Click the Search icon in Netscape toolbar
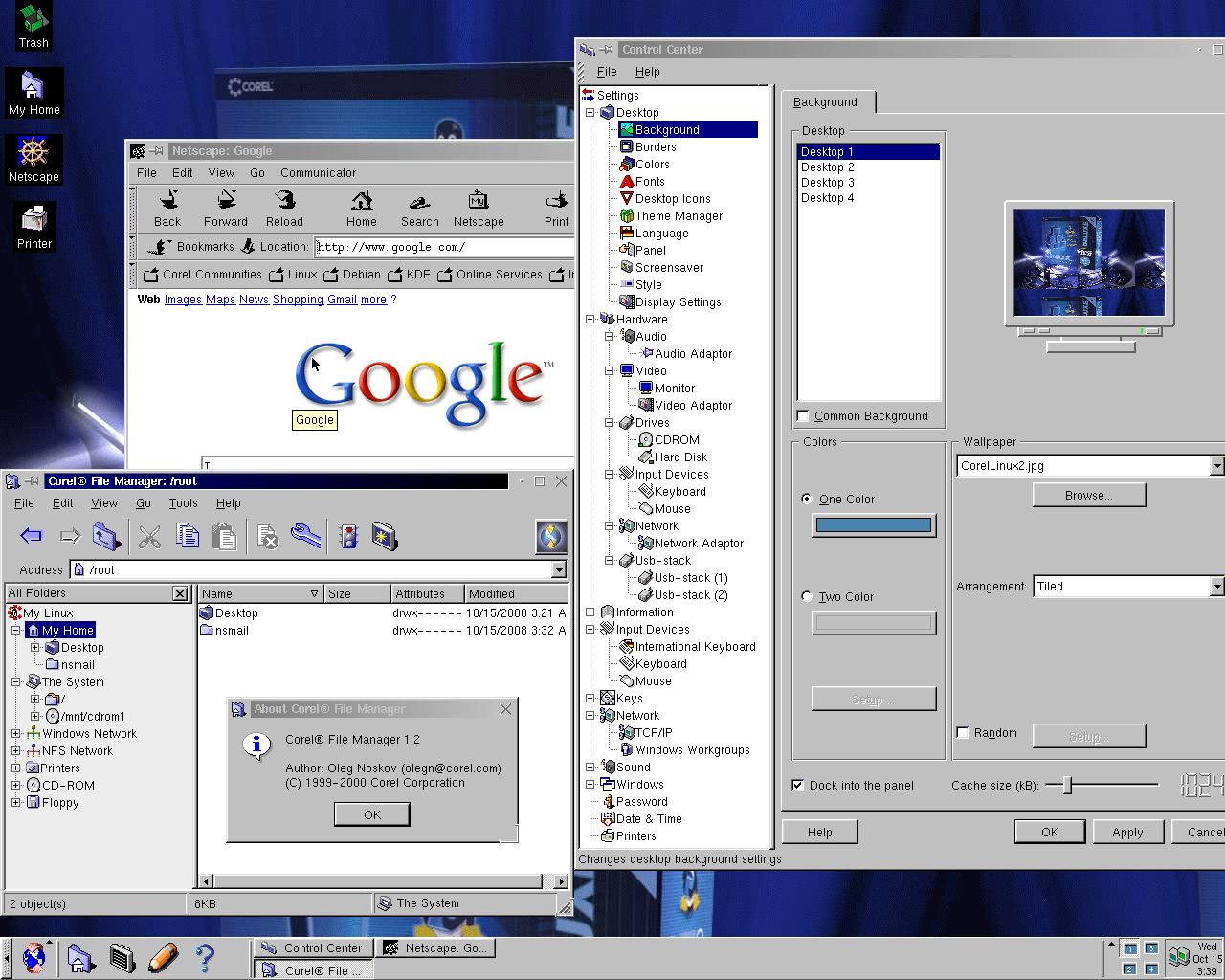Screen dimensions: 1225x980 419,208
